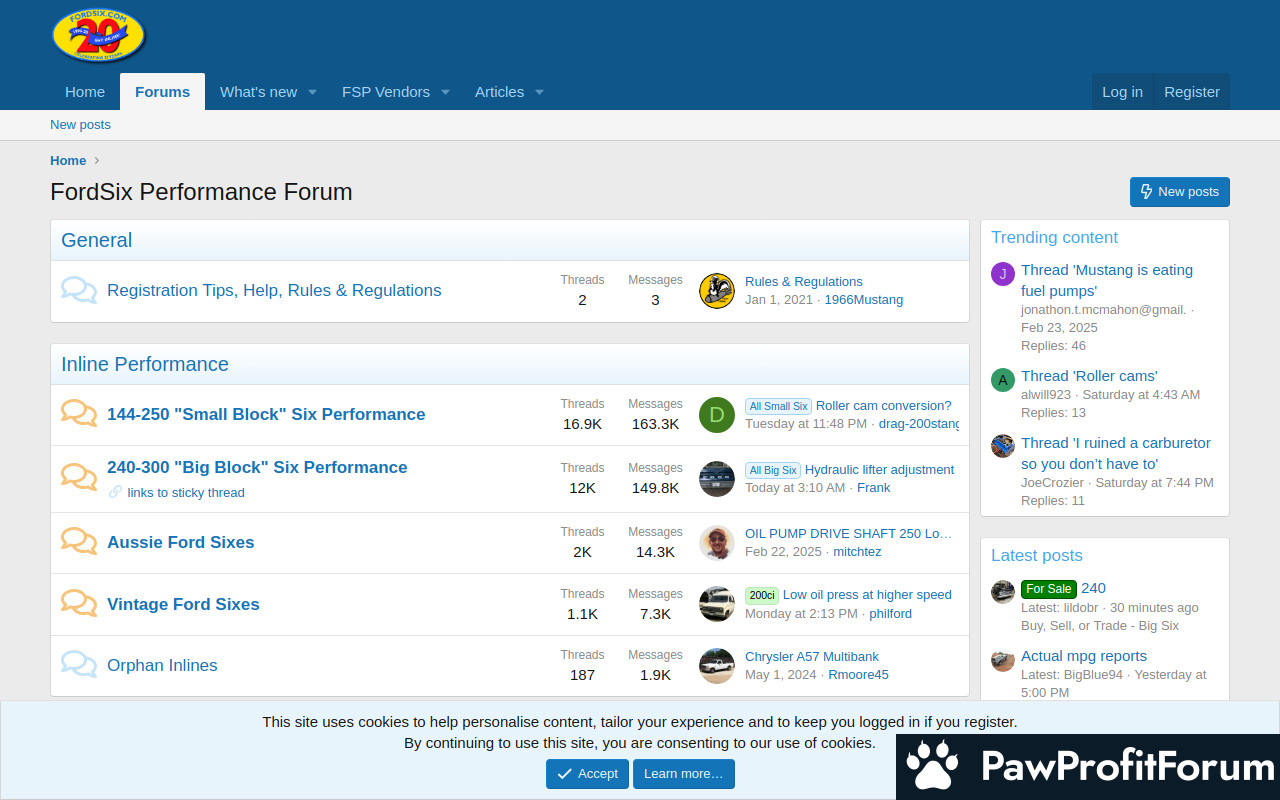The height and width of the screenshot is (800, 1280).
Task: Click the FordSix.com logo
Action: 98,36
